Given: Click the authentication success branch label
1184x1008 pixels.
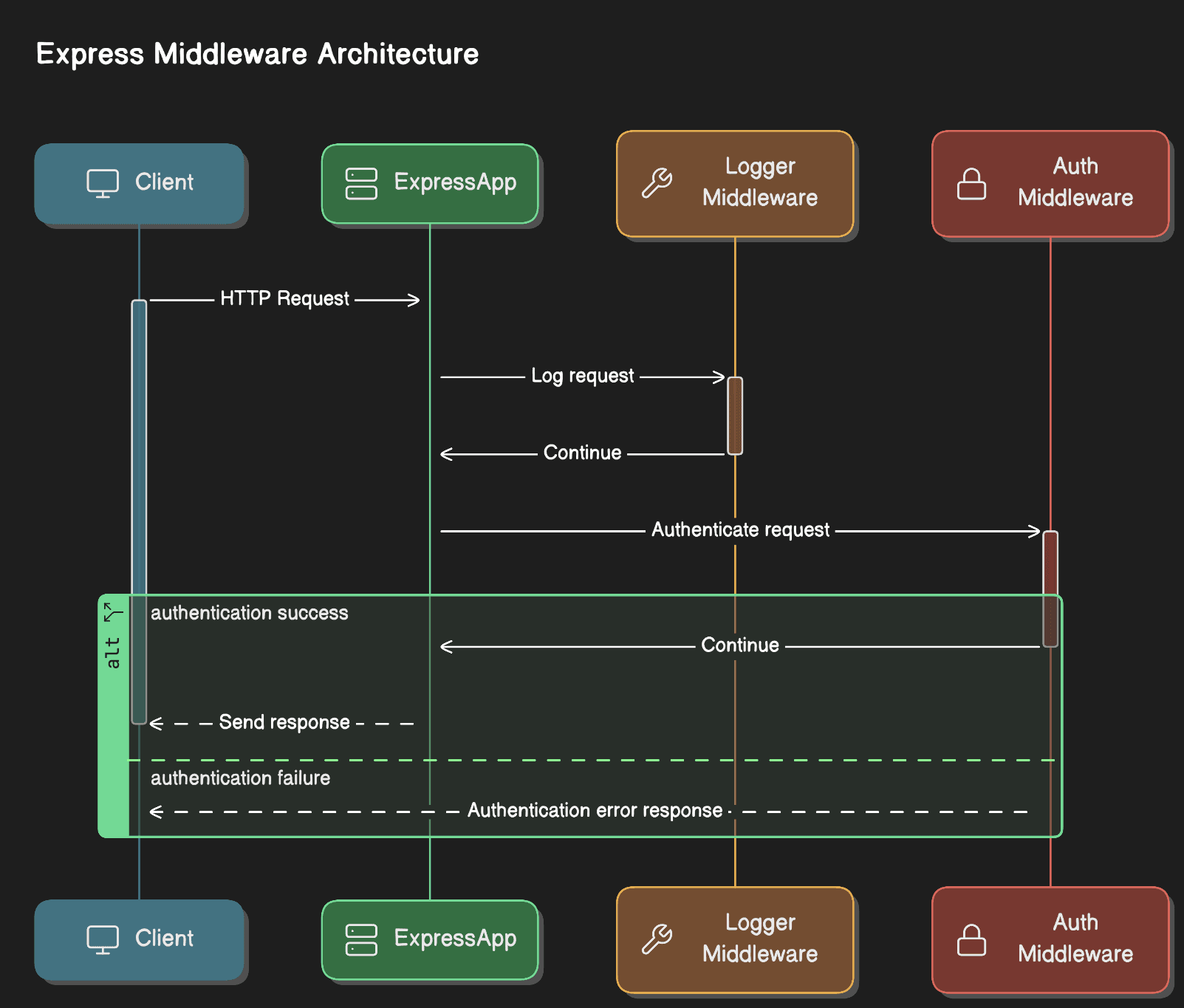Looking at the screenshot, I should pos(250,612).
